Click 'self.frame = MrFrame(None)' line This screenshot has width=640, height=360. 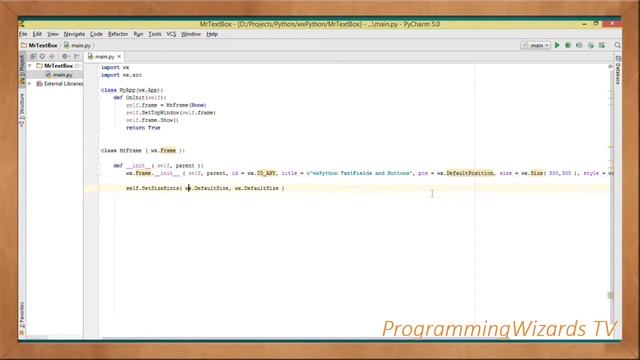(166, 105)
